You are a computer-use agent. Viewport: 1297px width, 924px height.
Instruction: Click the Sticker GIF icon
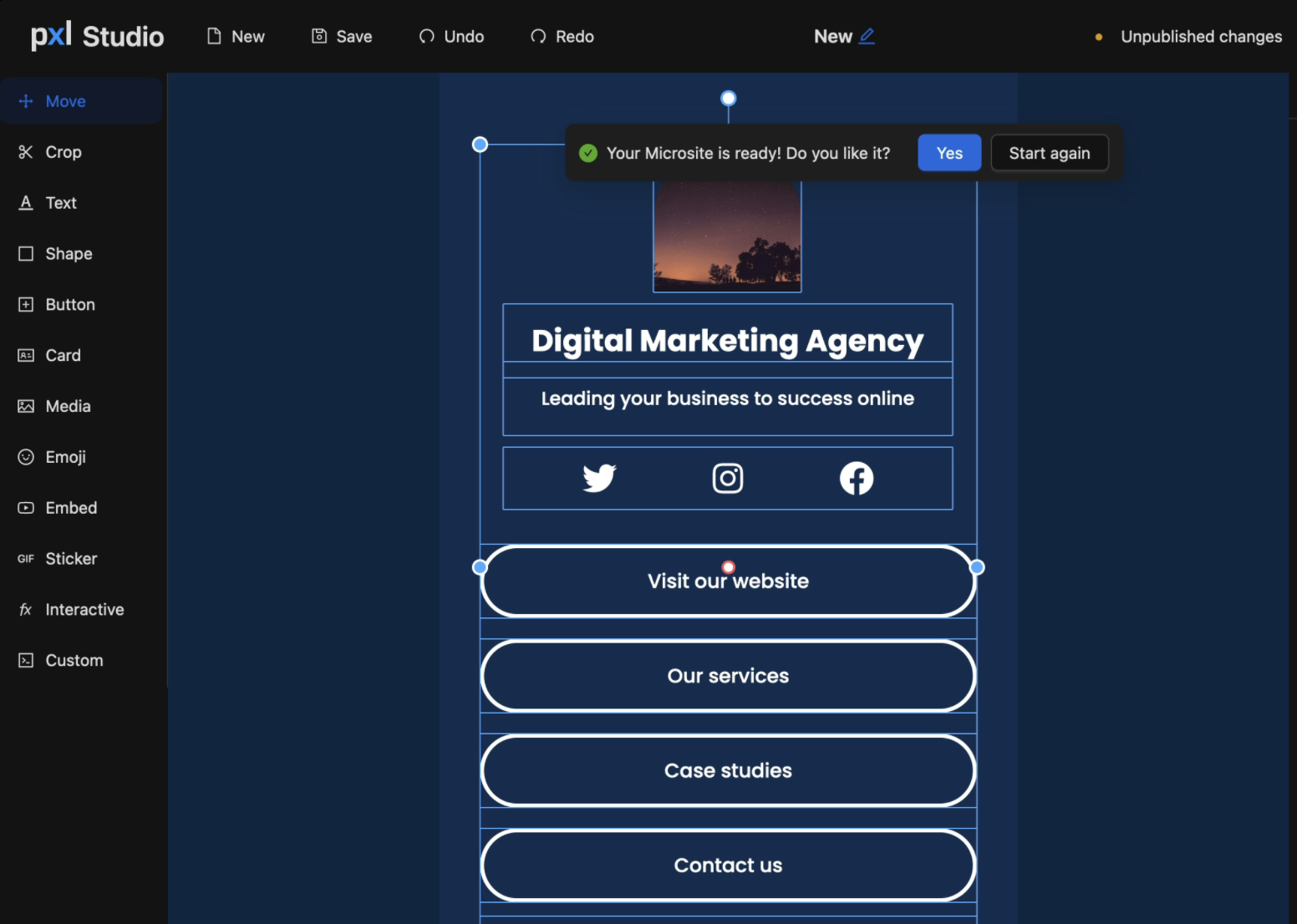(26, 559)
